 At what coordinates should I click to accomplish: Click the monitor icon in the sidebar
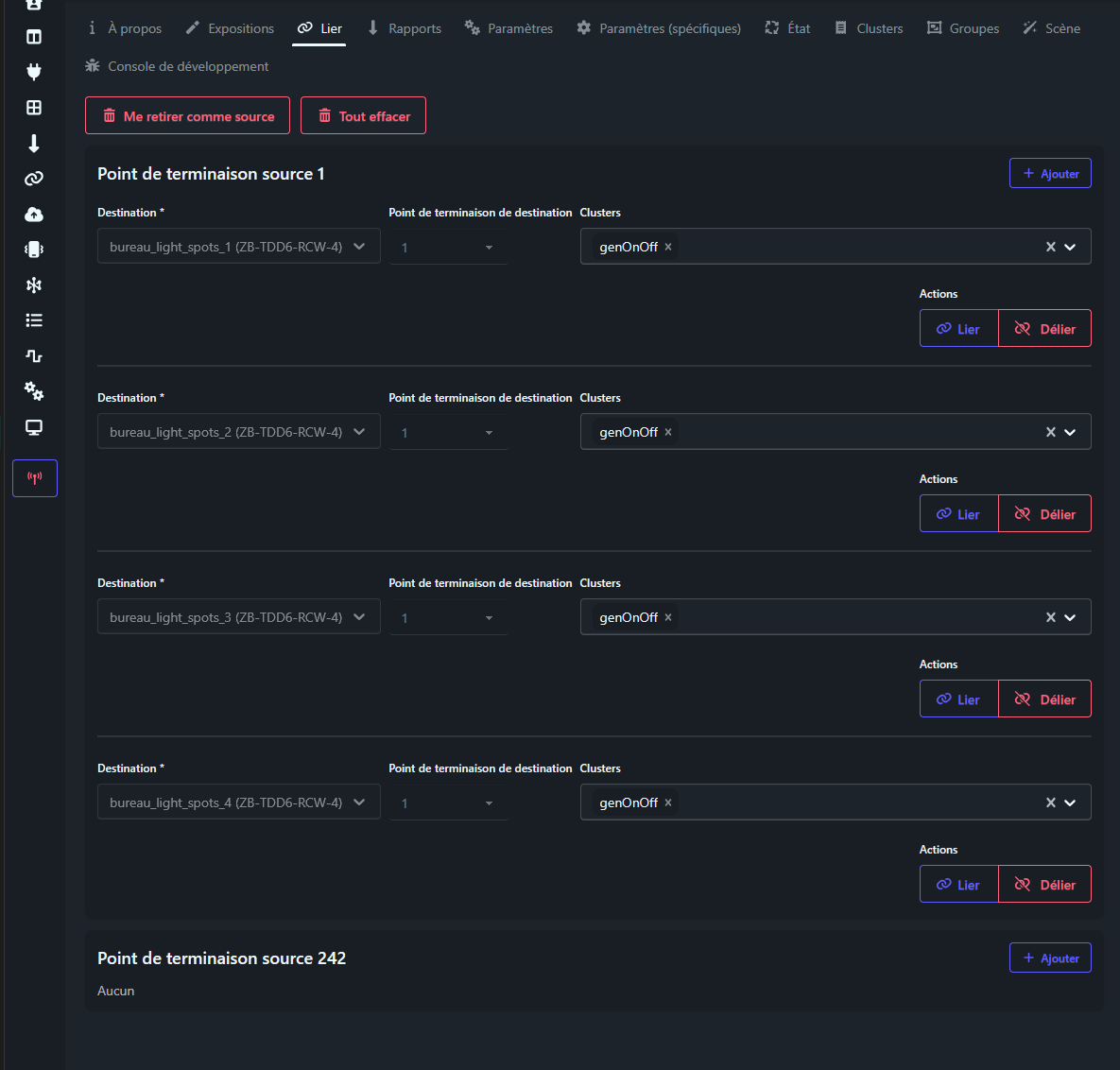pyautogui.click(x=34, y=427)
